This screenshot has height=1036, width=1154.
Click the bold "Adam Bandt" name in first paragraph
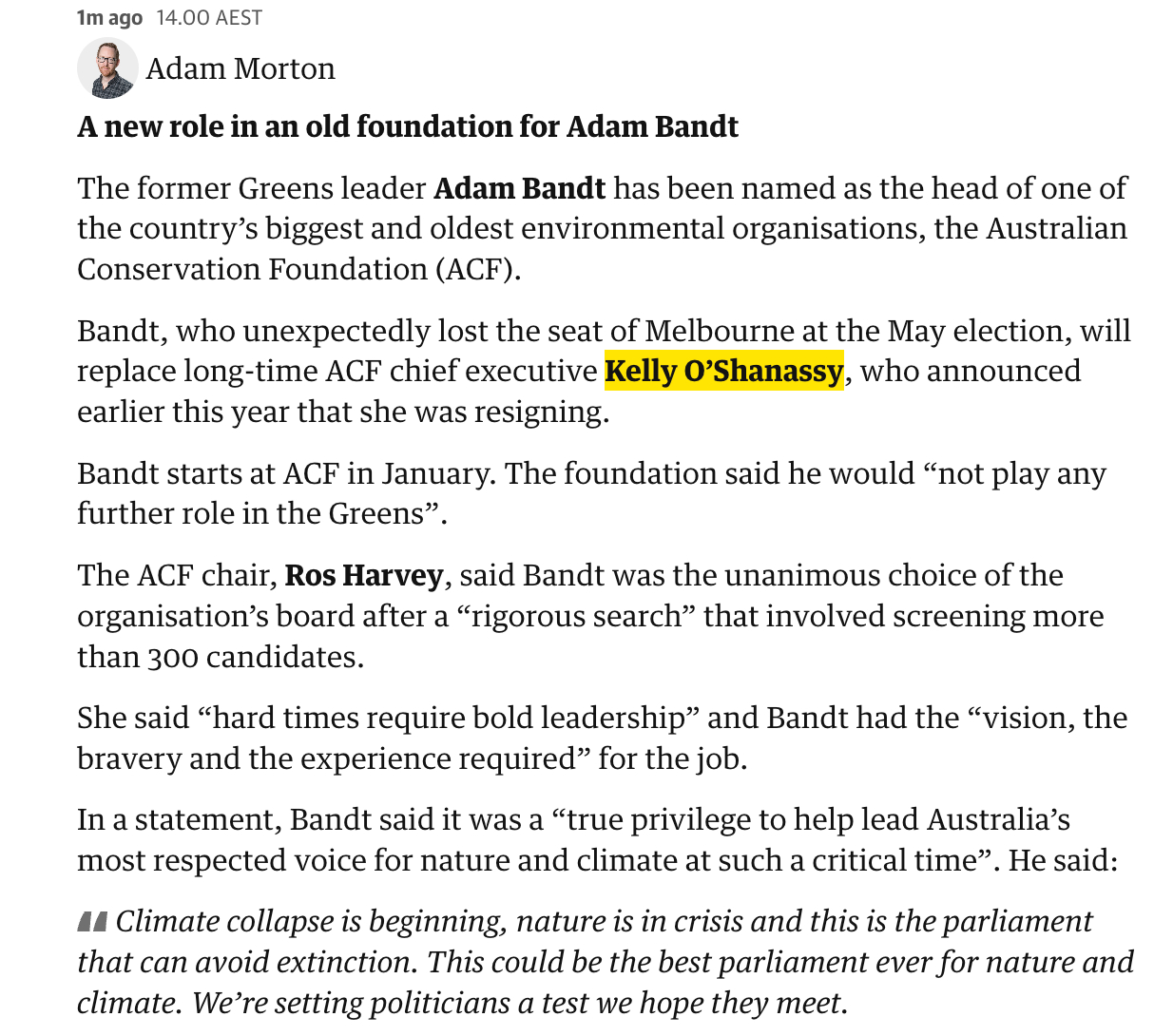tap(519, 188)
